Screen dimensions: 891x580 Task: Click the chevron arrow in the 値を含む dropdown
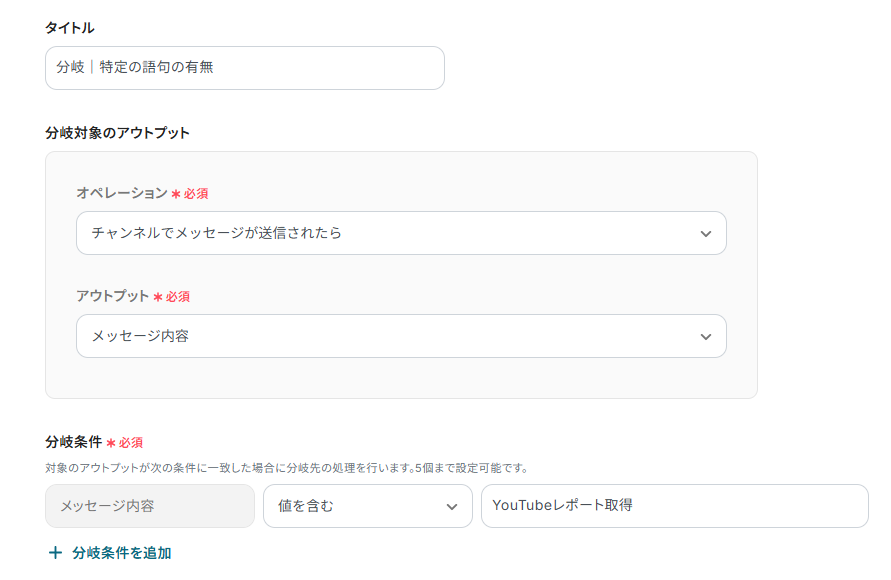point(451,507)
